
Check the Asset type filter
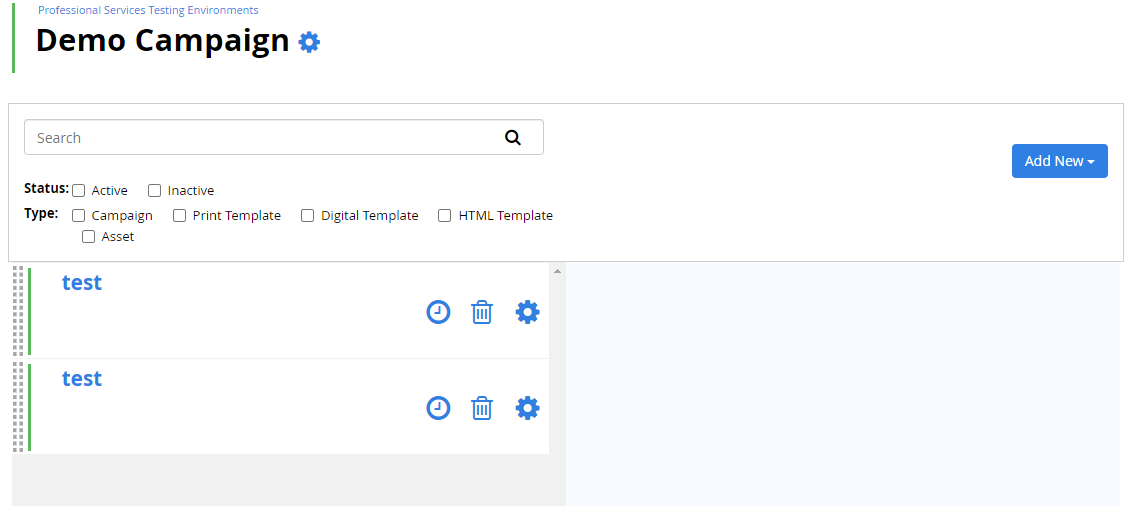(x=89, y=237)
